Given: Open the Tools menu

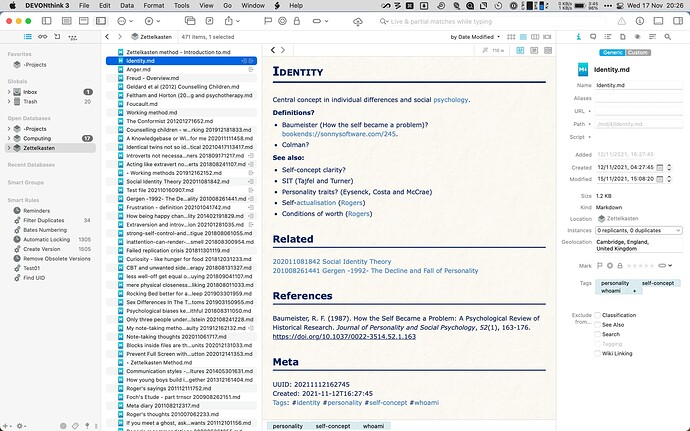Looking at the screenshot, I should coord(181,6).
